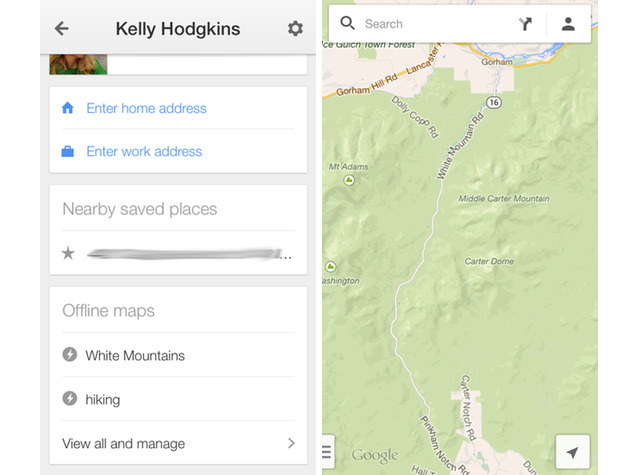Tap the Kelly Hodgkins profile photo
Screen dimensions: 641x475
pyautogui.click(x=78, y=64)
